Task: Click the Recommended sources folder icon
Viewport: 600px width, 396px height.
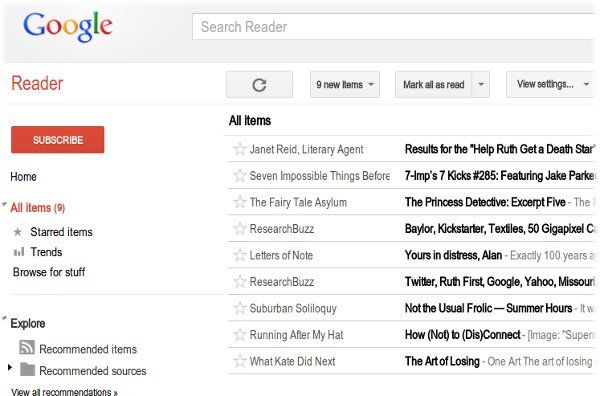Action: (28, 369)
